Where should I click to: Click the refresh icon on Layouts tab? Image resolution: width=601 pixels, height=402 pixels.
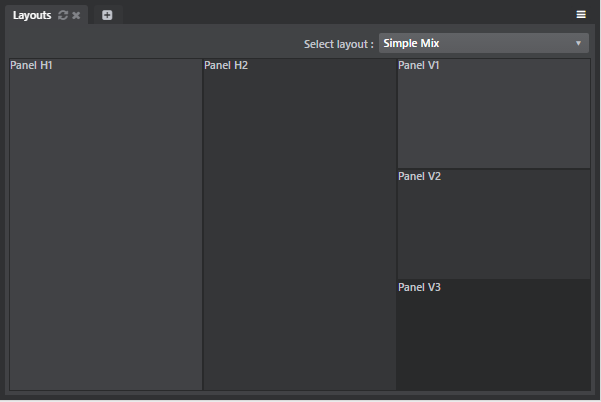click(64, 15)
